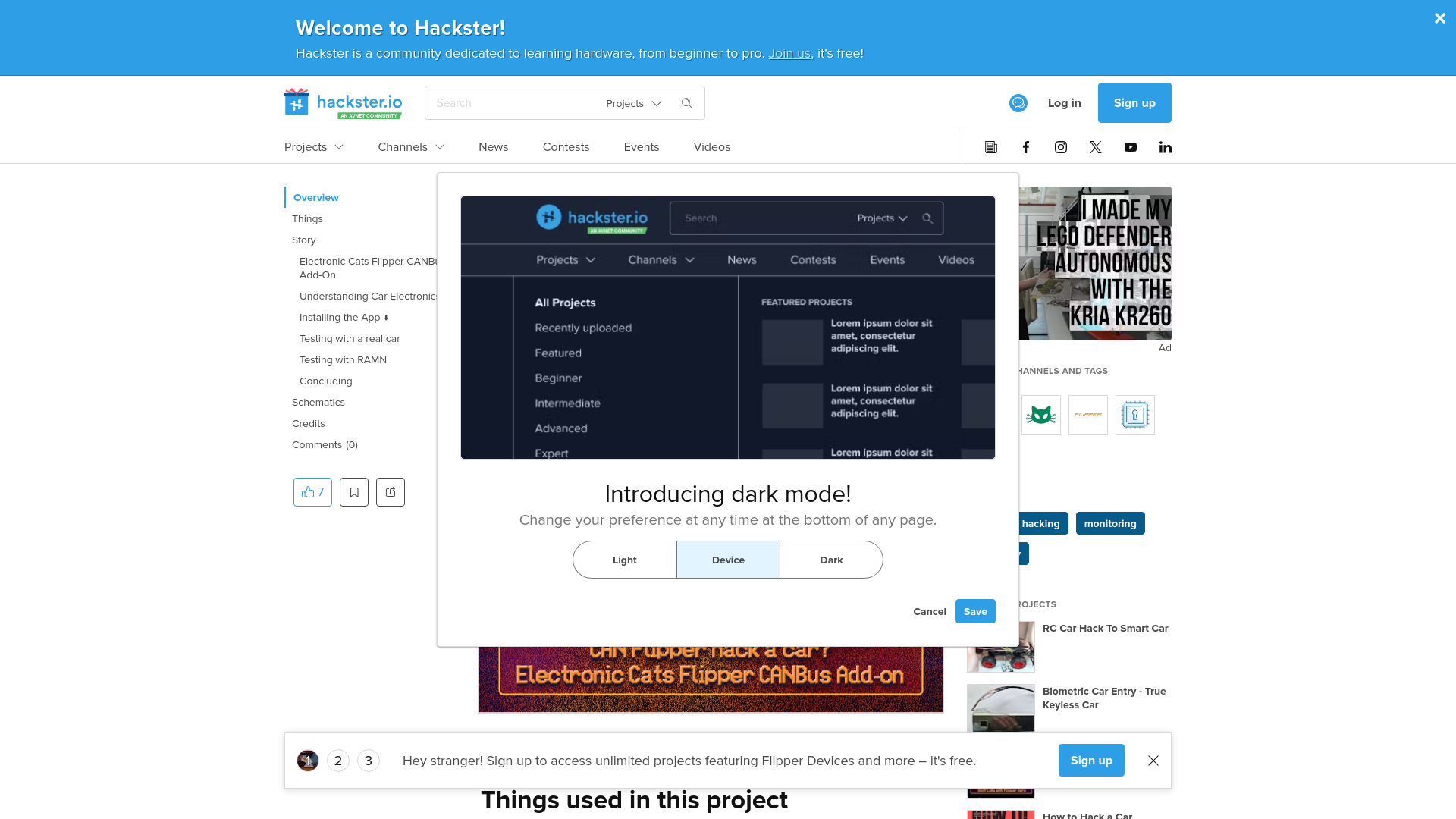Expand the Projects nav menu
This screenshot has height=819, width=1456.
point(314,147)
